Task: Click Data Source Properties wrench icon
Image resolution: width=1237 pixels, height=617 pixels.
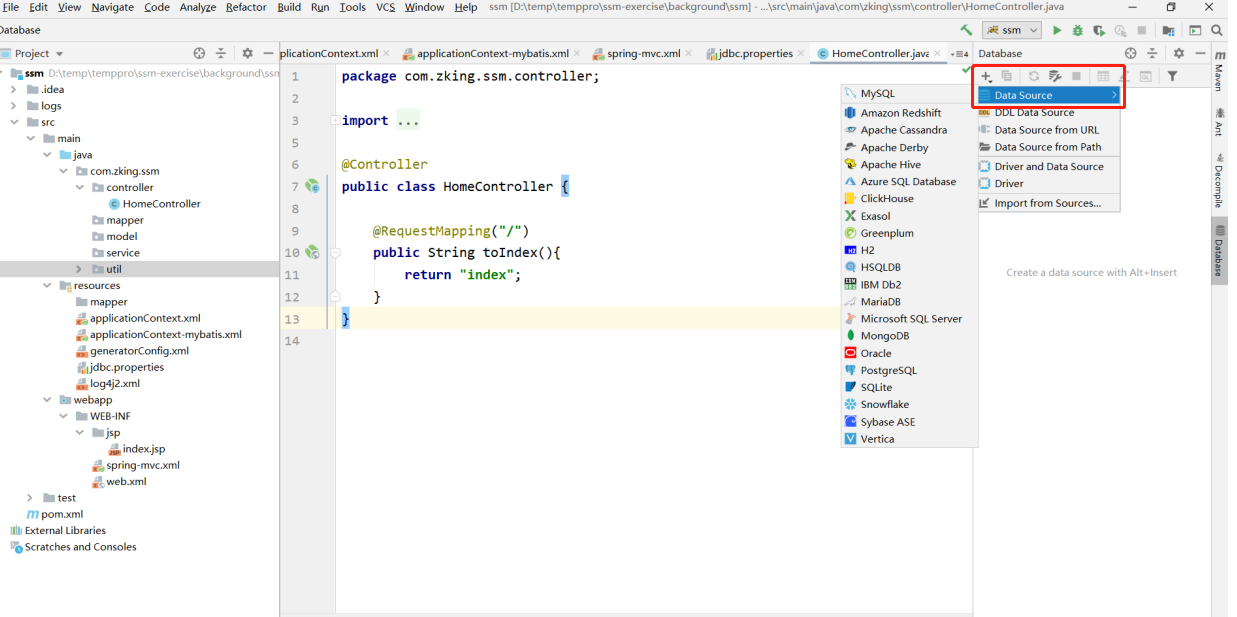Action: (x=1054, y=76)
